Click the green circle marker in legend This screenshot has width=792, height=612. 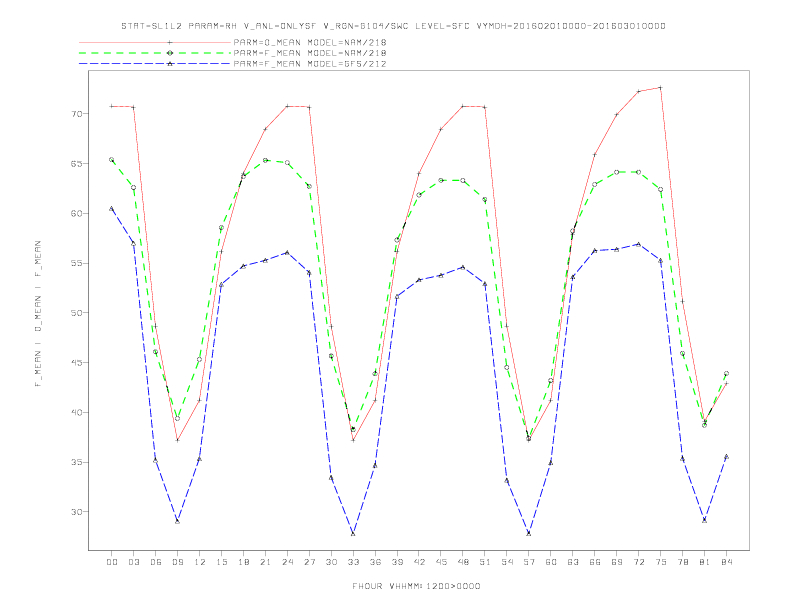click(x=170, y=53)
